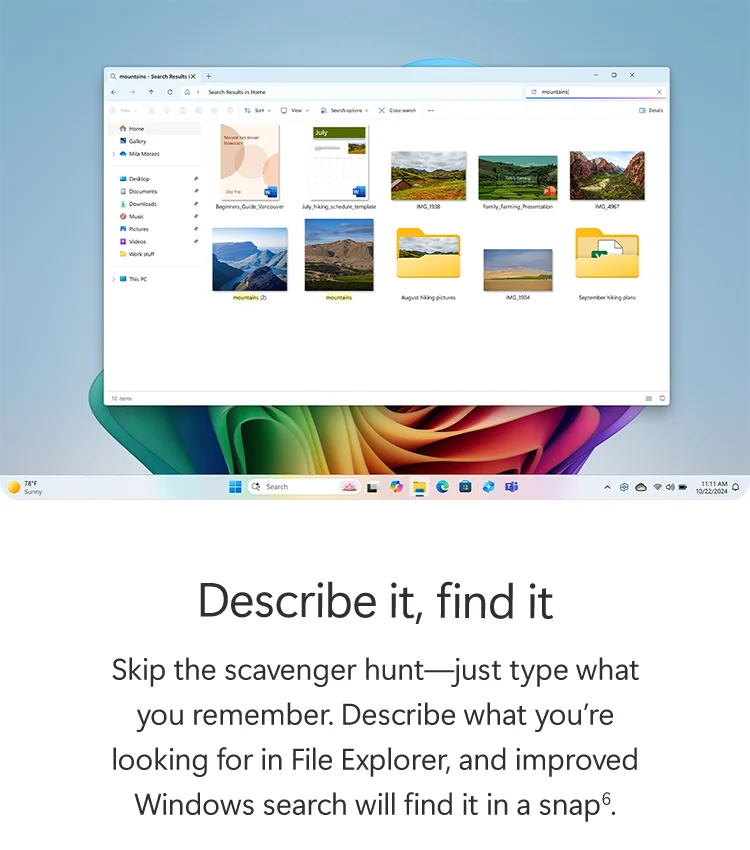Select This PC in the sidebar
750x850 pixels.
[x=138, y=279]
